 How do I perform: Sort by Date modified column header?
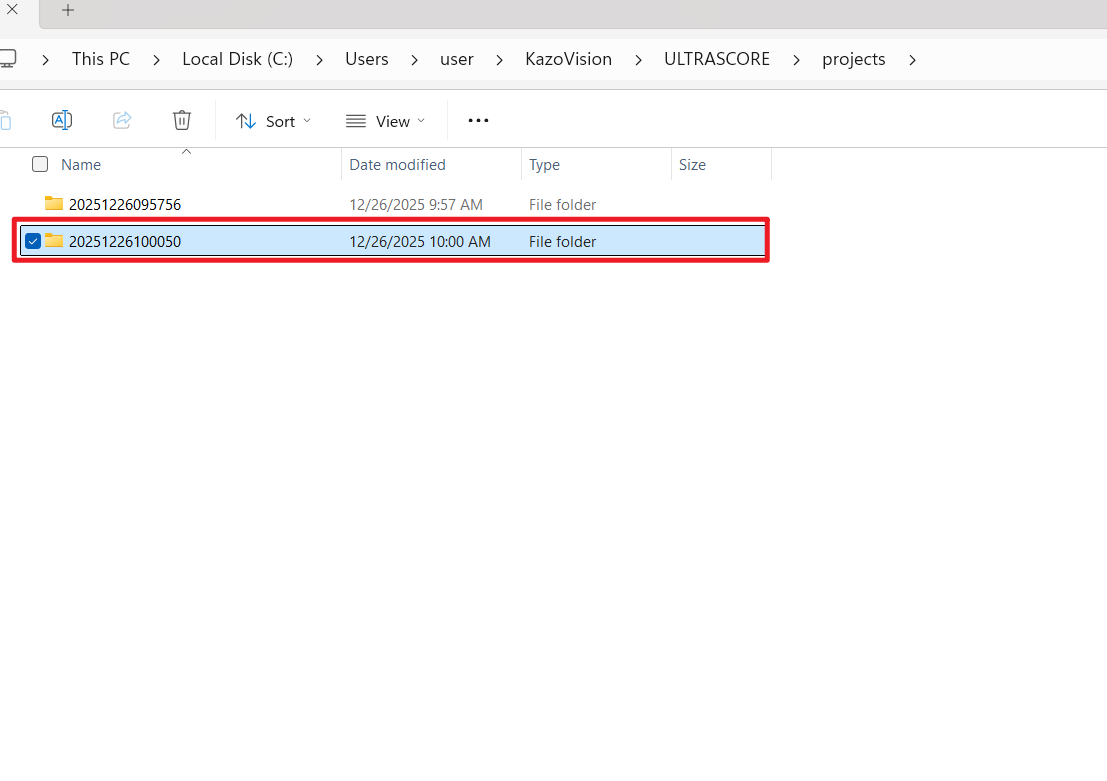(x=397, y=165)
